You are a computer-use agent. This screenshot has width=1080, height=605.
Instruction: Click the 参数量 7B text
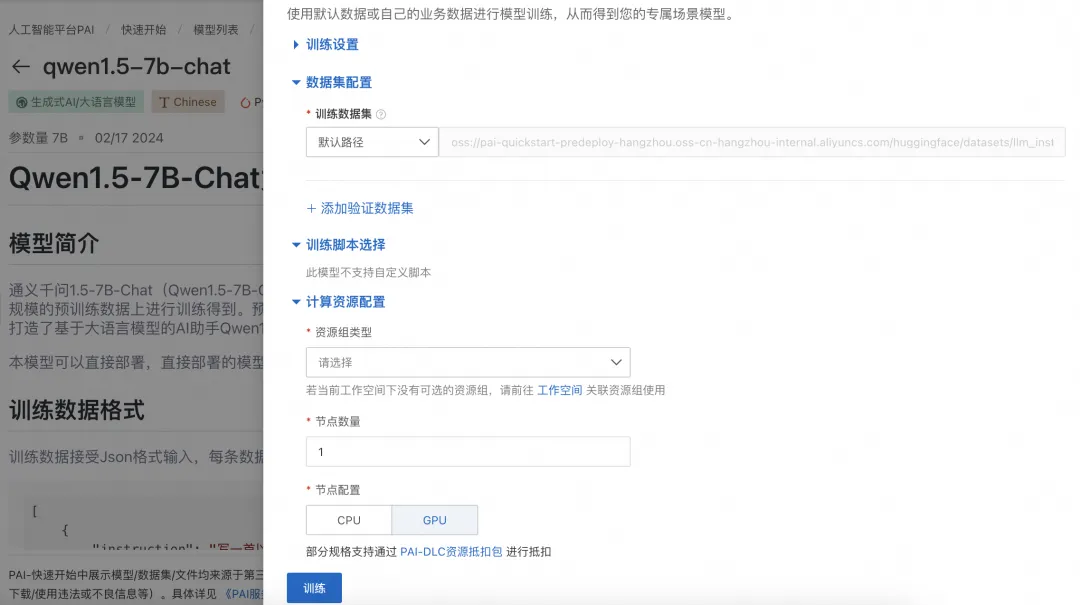38,138
